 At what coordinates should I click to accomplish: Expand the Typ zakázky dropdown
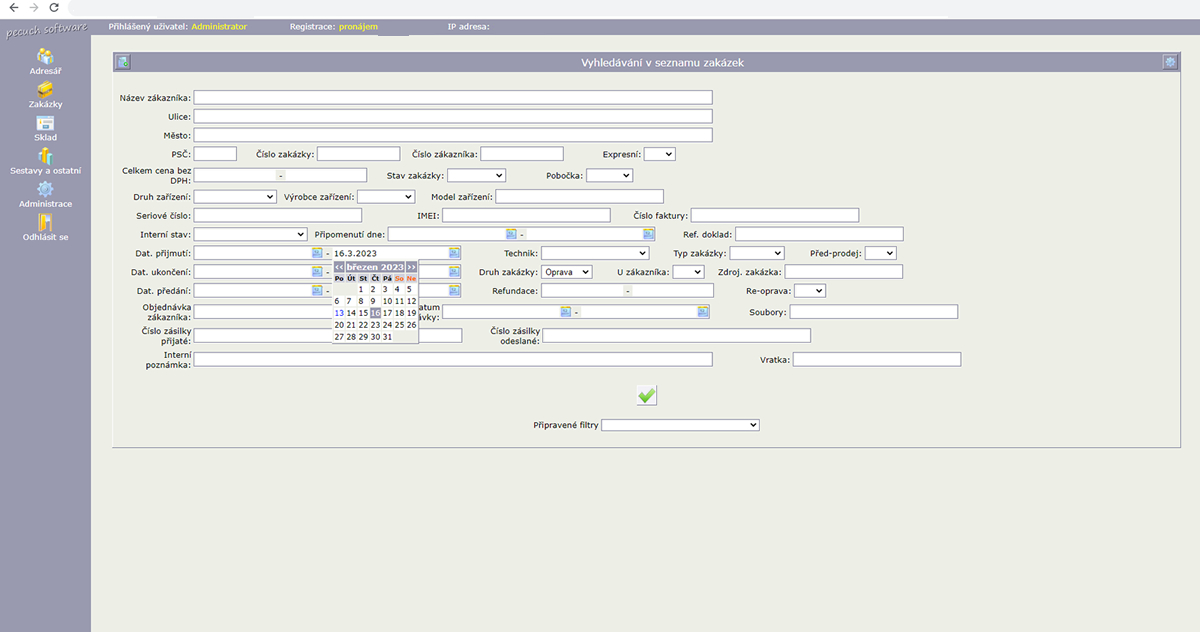click(x=757, y=253)
